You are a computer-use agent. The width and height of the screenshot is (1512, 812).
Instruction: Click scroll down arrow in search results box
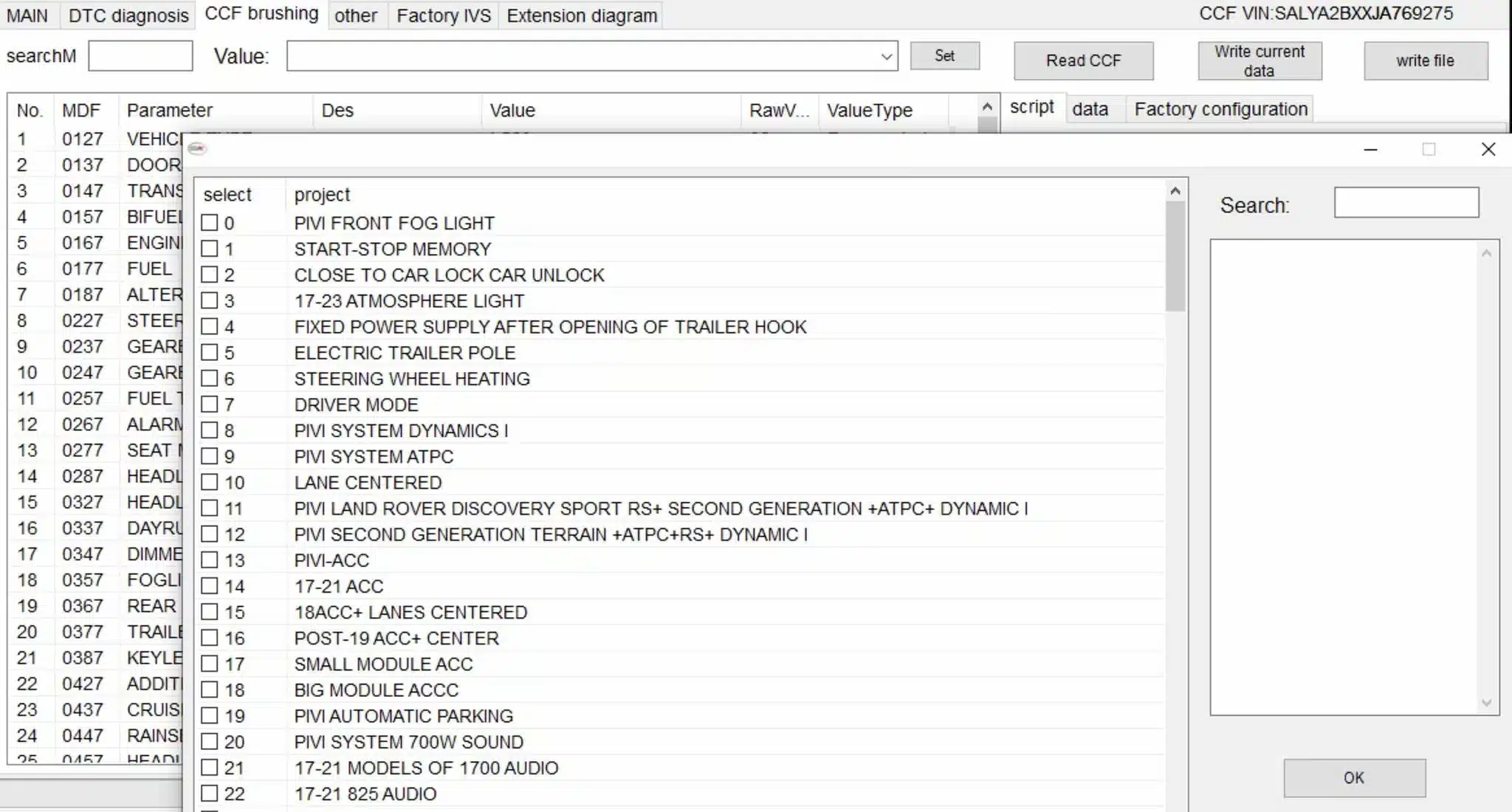(1486, 703)
